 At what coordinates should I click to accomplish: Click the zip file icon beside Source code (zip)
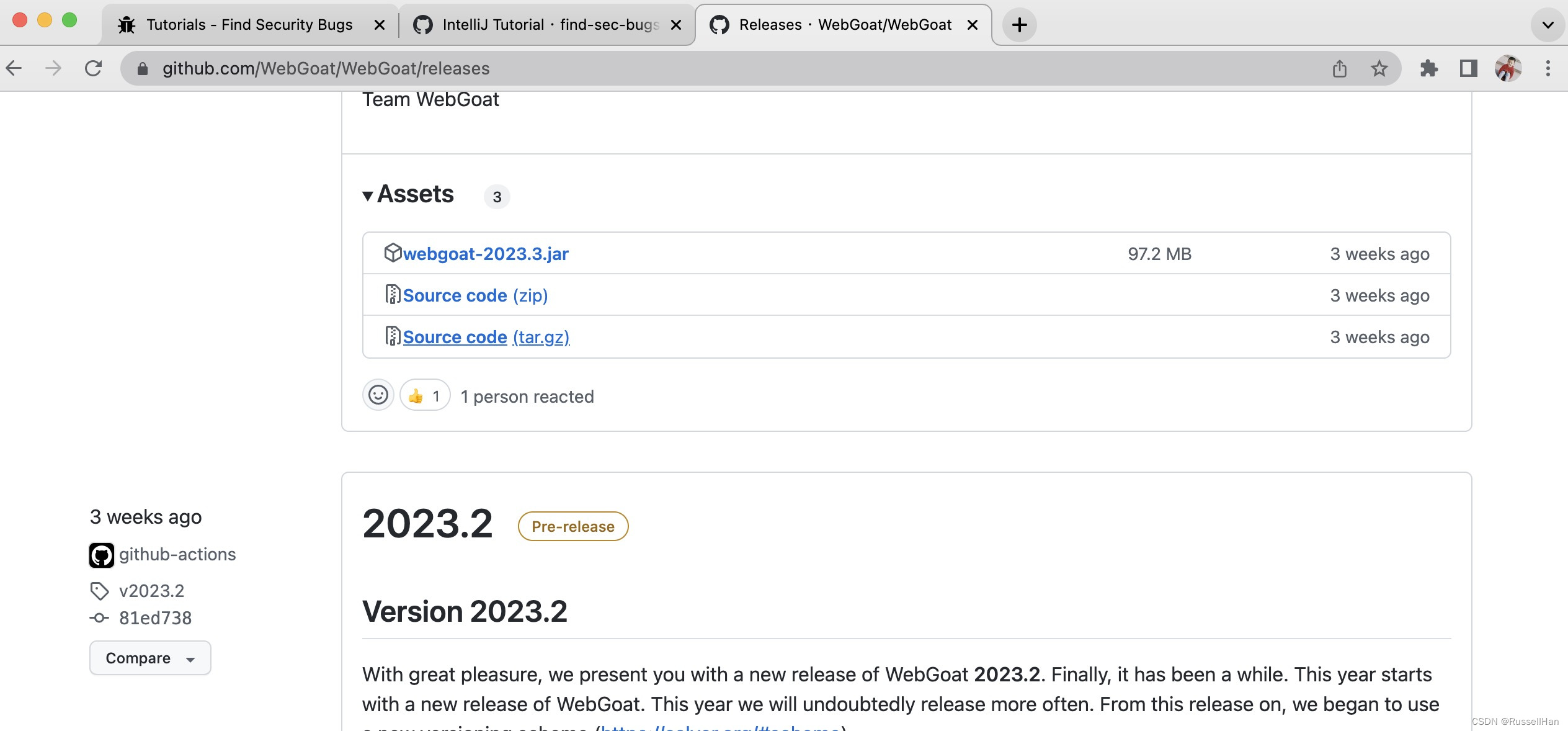(393, 294)
